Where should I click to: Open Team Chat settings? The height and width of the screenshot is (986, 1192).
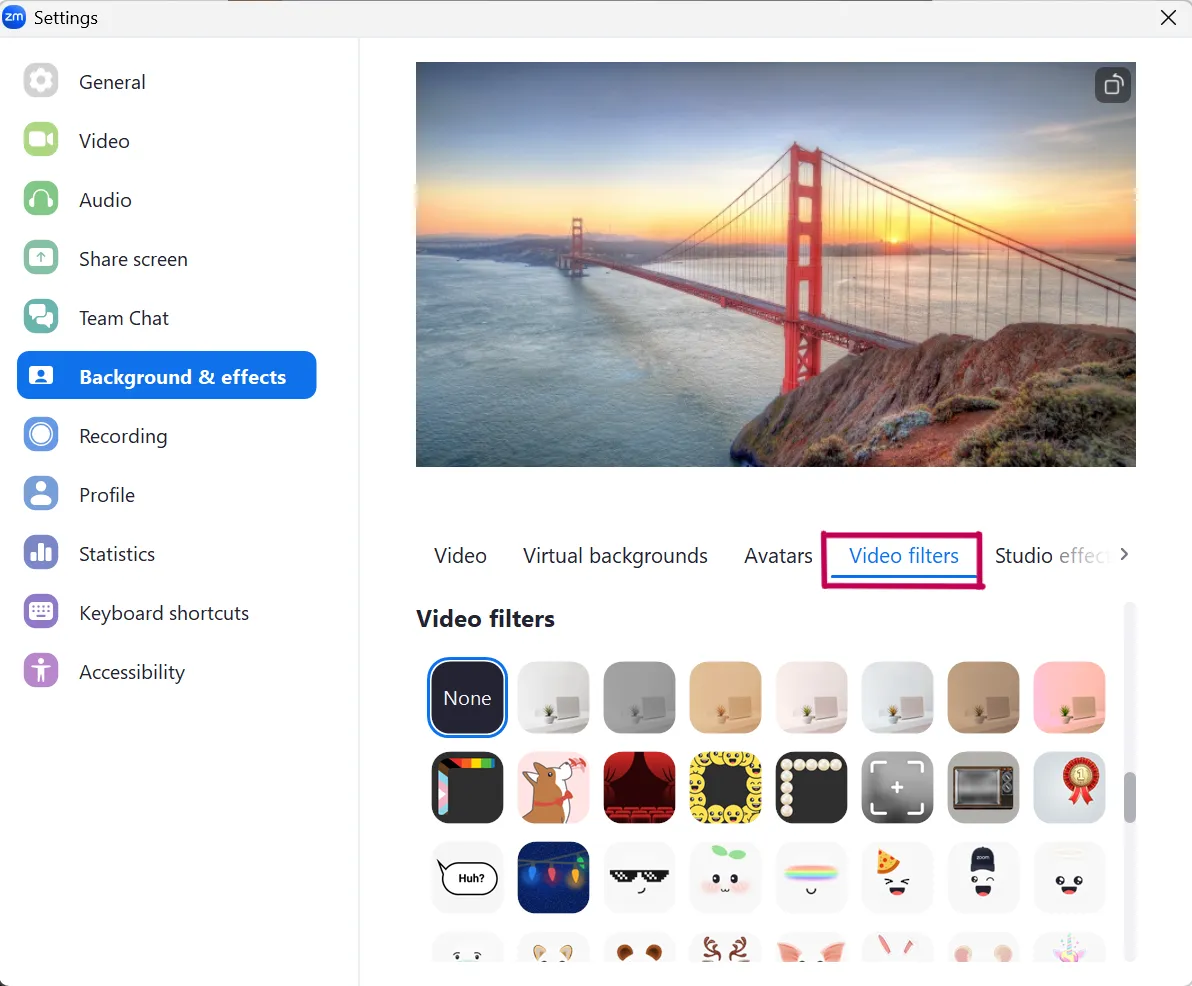coord(124,318)
